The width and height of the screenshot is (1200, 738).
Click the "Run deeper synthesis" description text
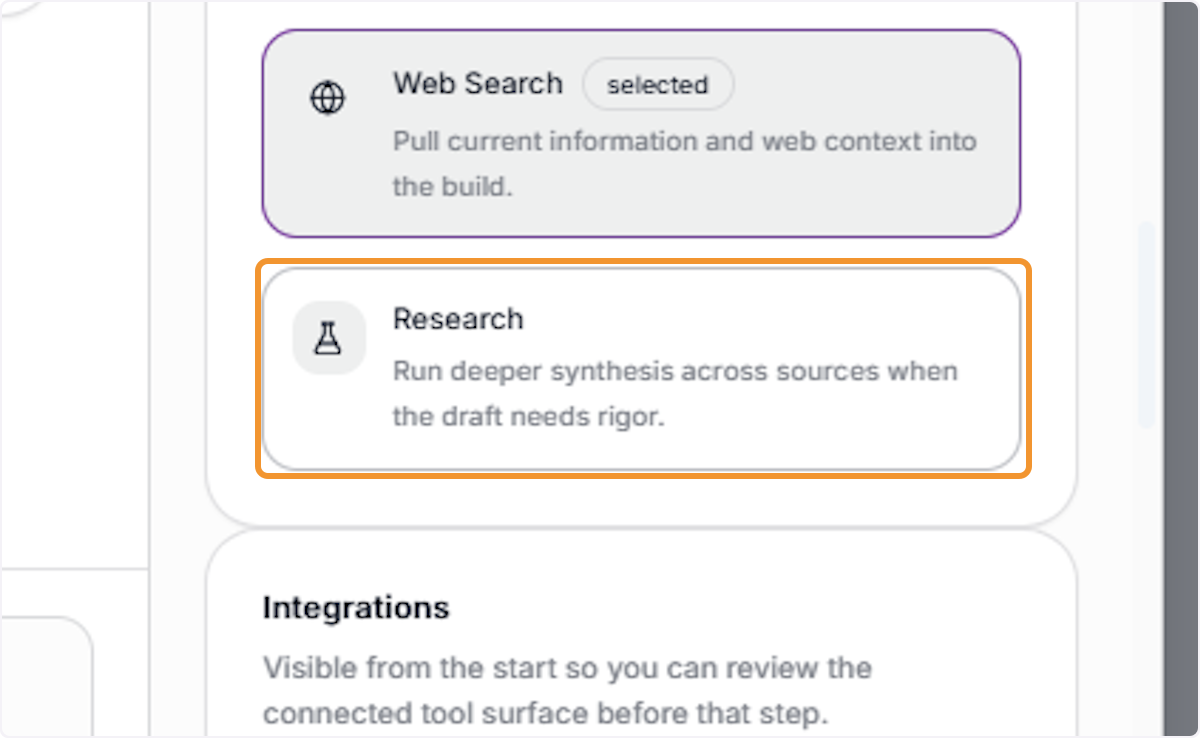pos(675,394)
